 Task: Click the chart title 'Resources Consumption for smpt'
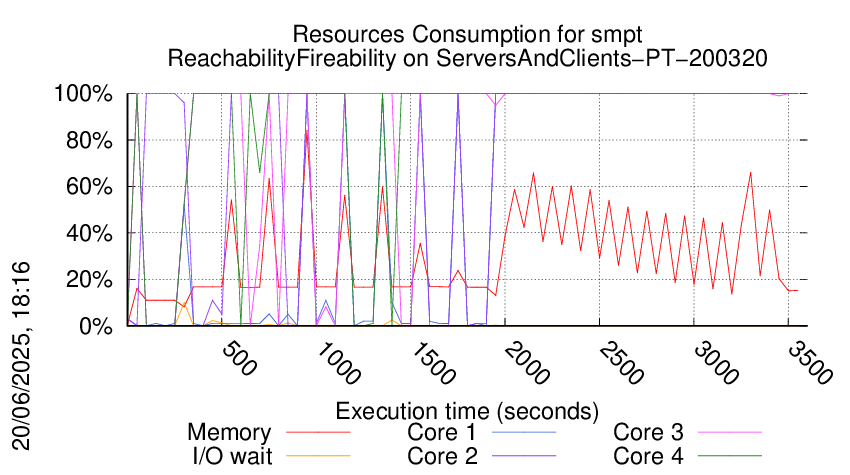(467, 34)
